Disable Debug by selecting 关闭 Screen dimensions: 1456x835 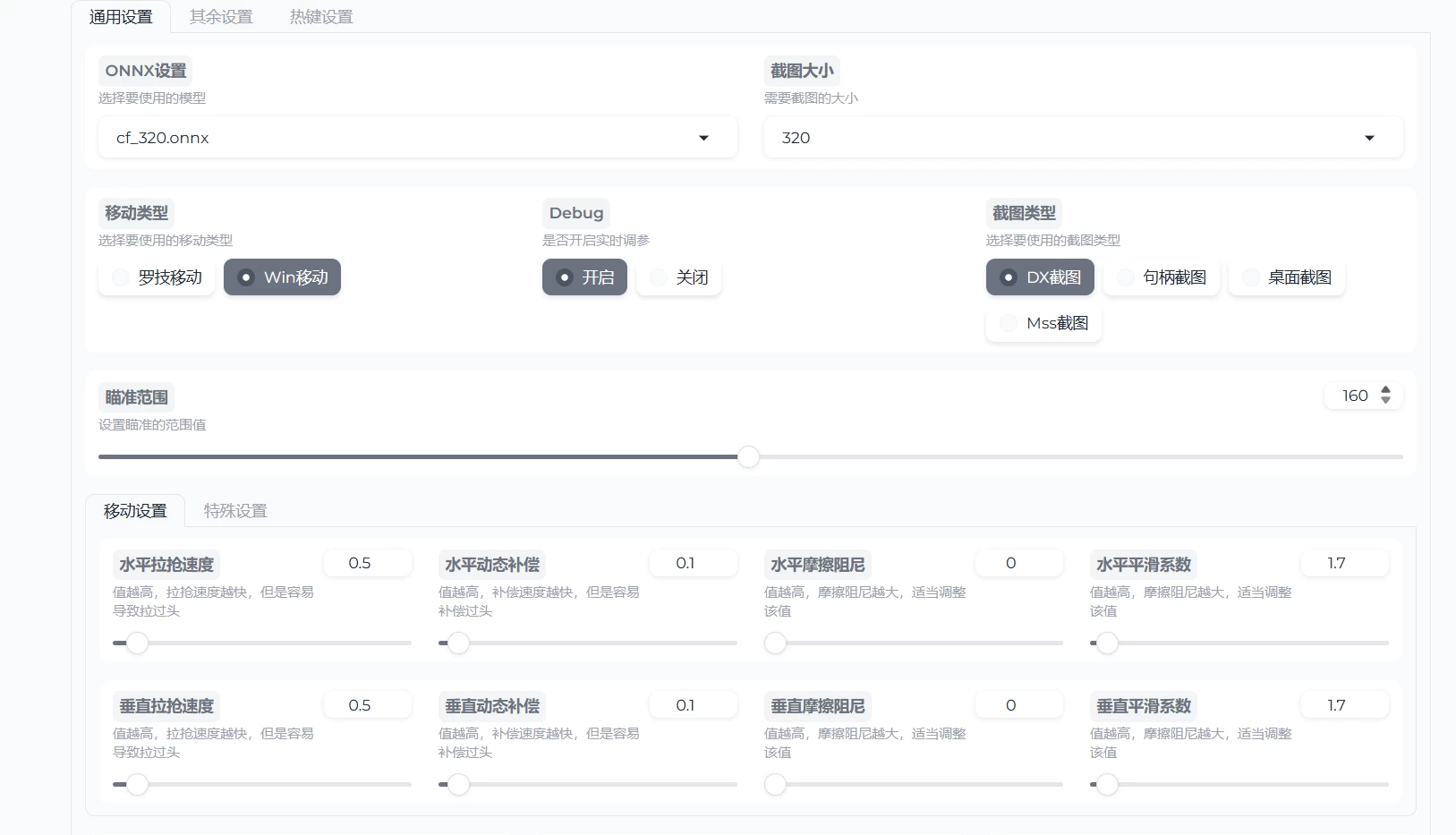679,277
